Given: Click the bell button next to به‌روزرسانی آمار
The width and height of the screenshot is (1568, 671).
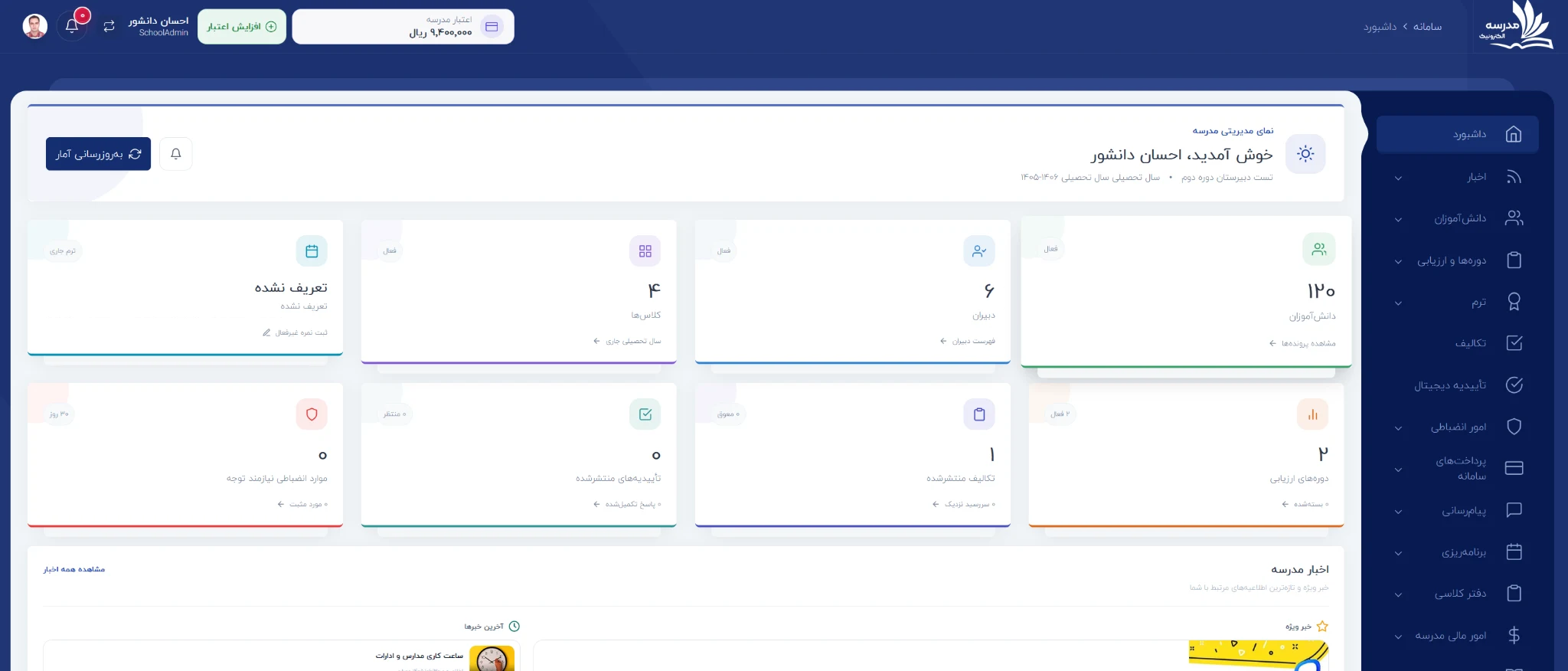Looking at the screenshot, I should pyautogui.click(x=176, y=154).
